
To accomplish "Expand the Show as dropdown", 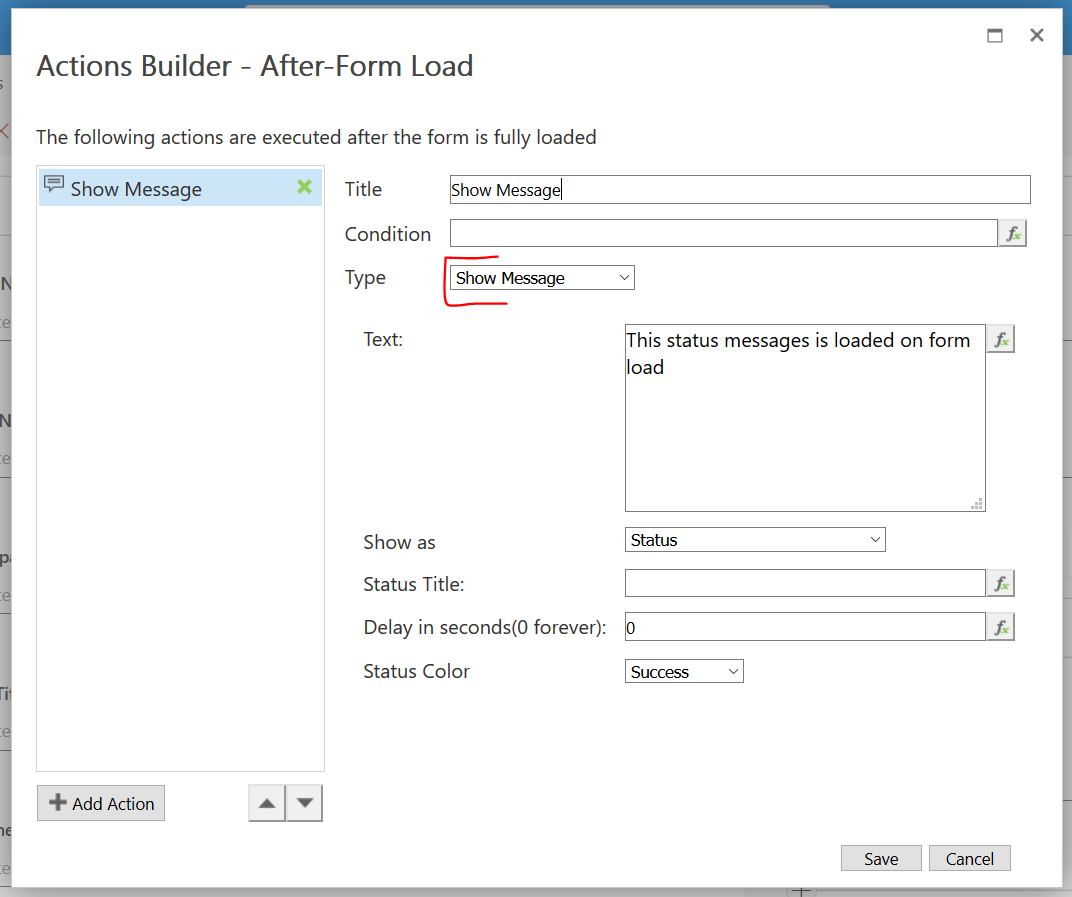I will point(754,540).
